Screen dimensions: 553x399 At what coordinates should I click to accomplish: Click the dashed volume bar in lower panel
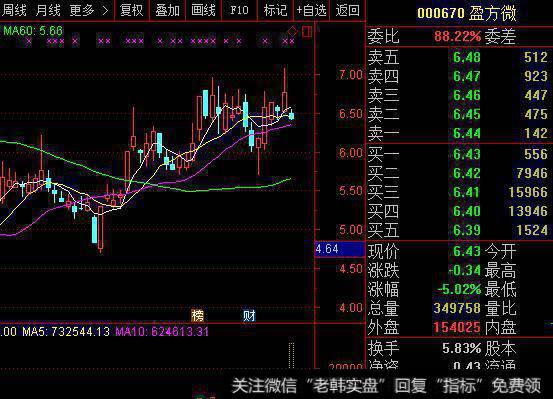[x=291, y=355]
